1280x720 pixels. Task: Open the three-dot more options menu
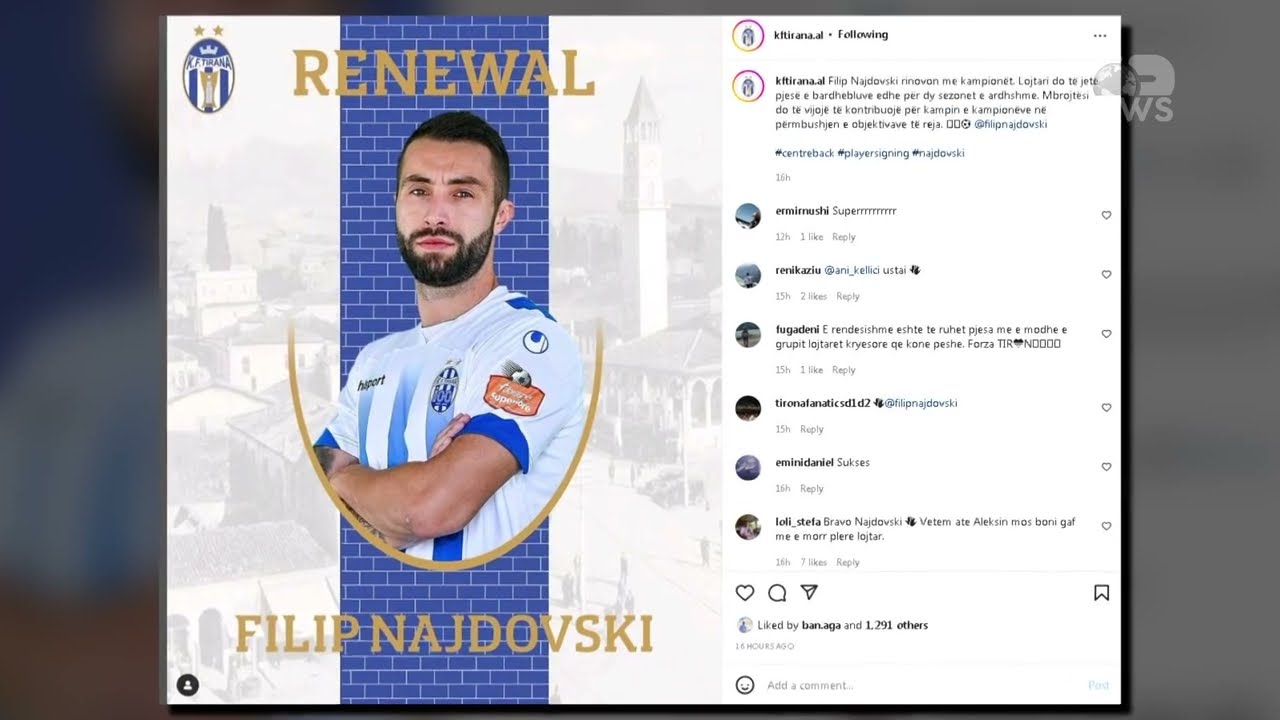(1100, 35)
